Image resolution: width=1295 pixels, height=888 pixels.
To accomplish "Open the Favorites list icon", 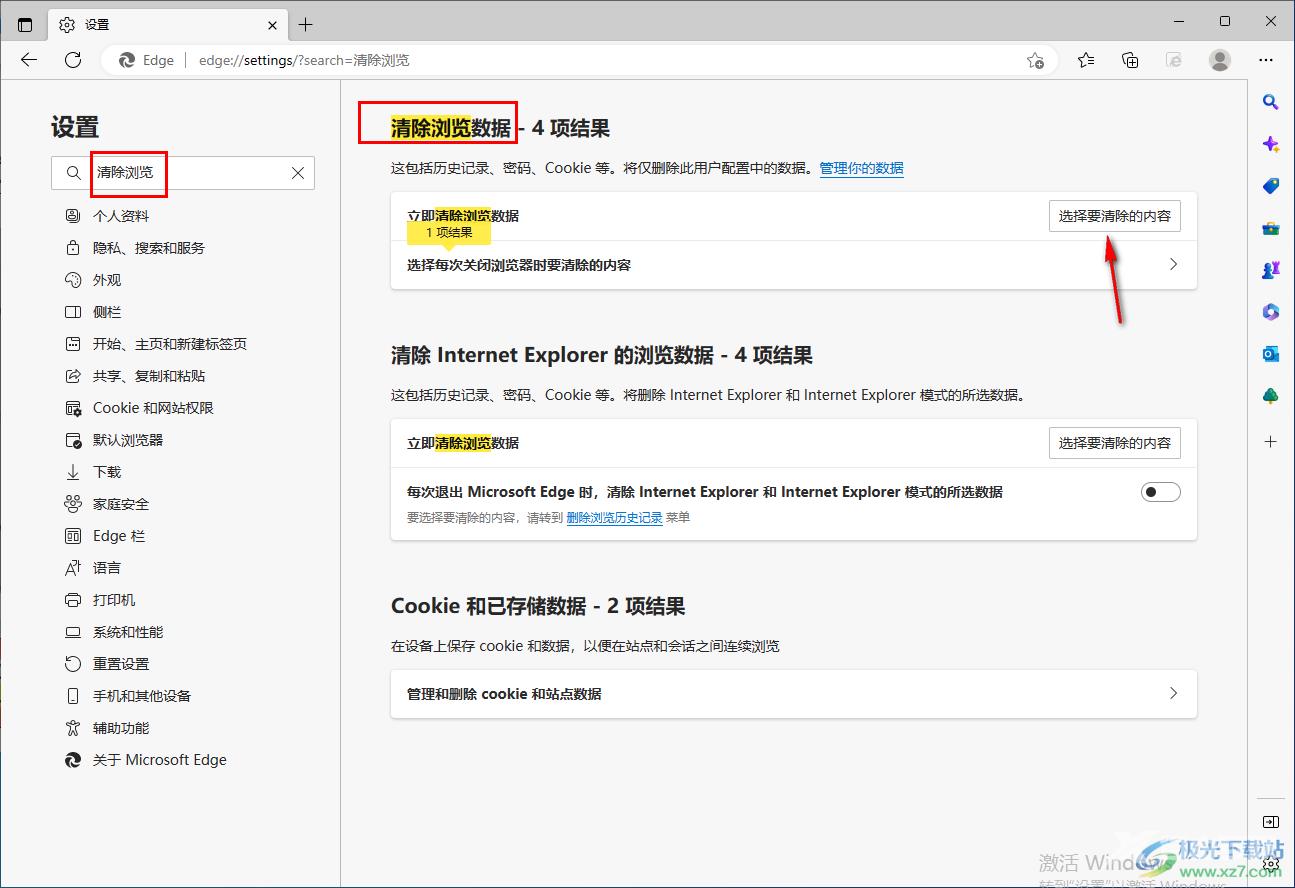I will (x=1086, y=60).
